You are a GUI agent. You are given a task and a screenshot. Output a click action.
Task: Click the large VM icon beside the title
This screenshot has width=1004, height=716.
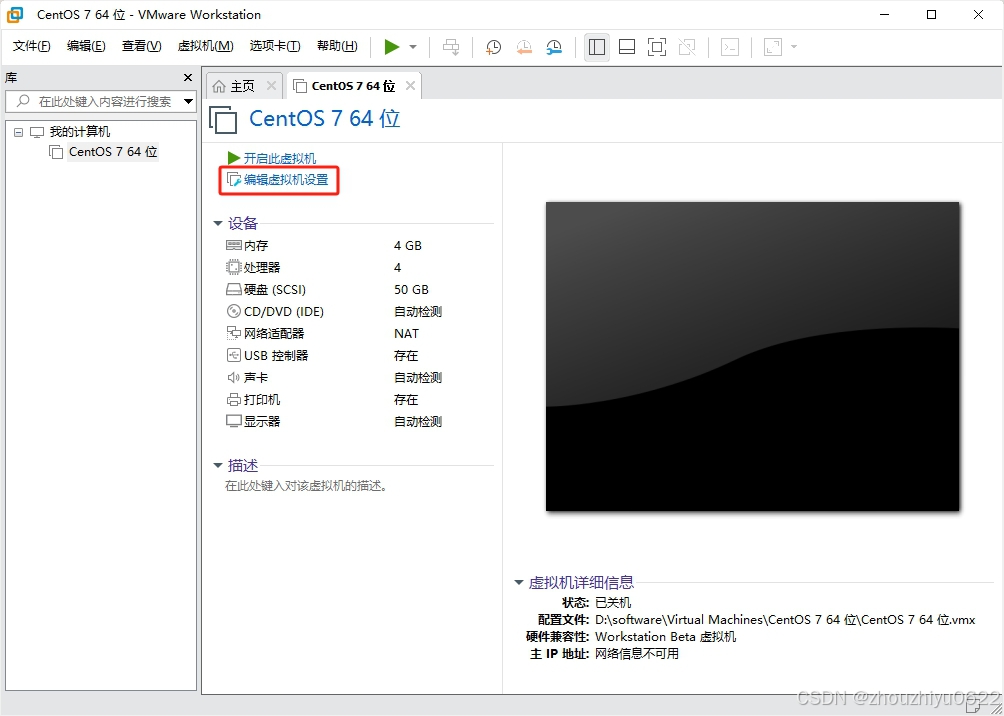pyautogui.click(x=223, y=120)
